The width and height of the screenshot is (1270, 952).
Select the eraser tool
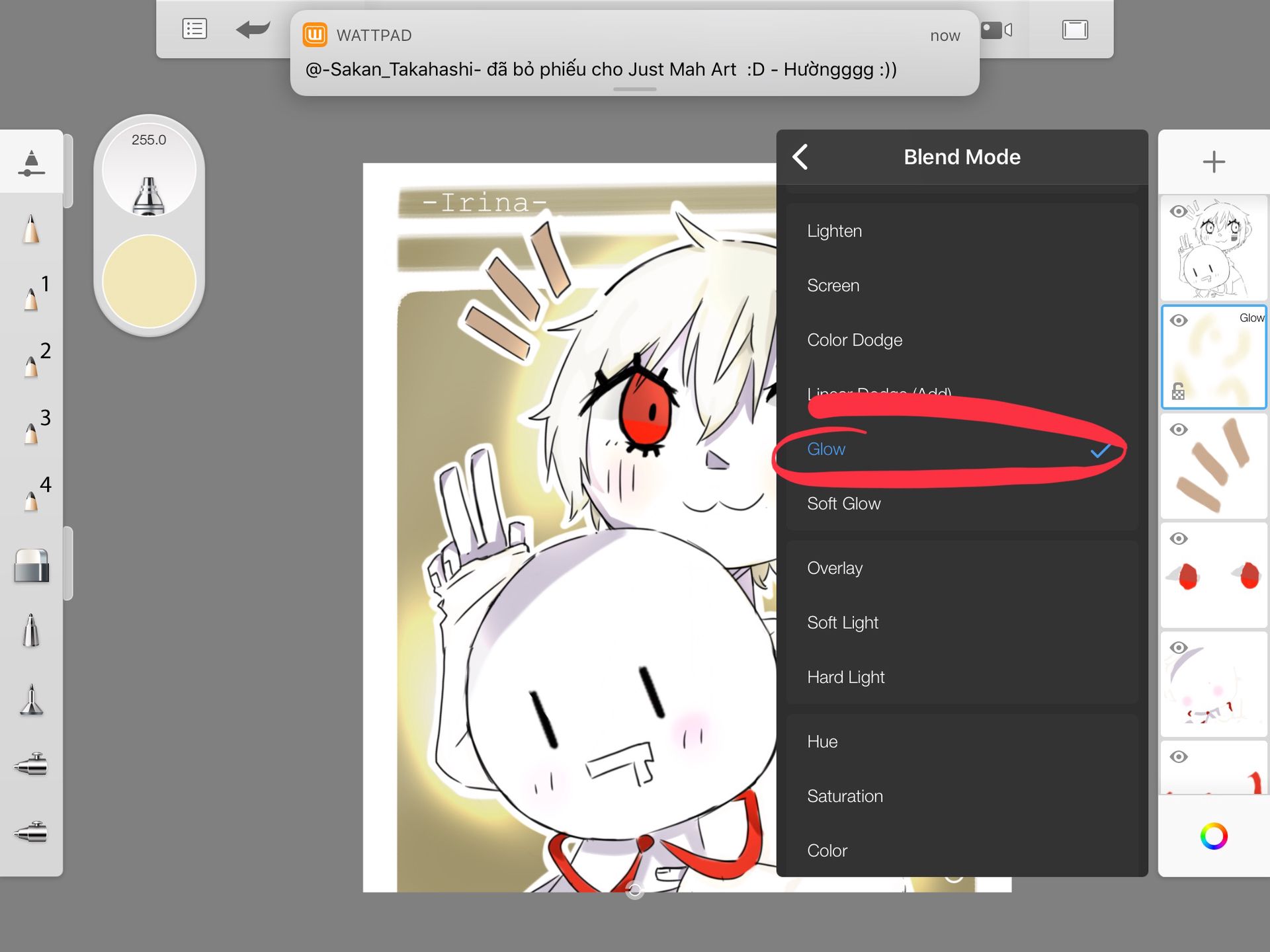tap(31, 566)
